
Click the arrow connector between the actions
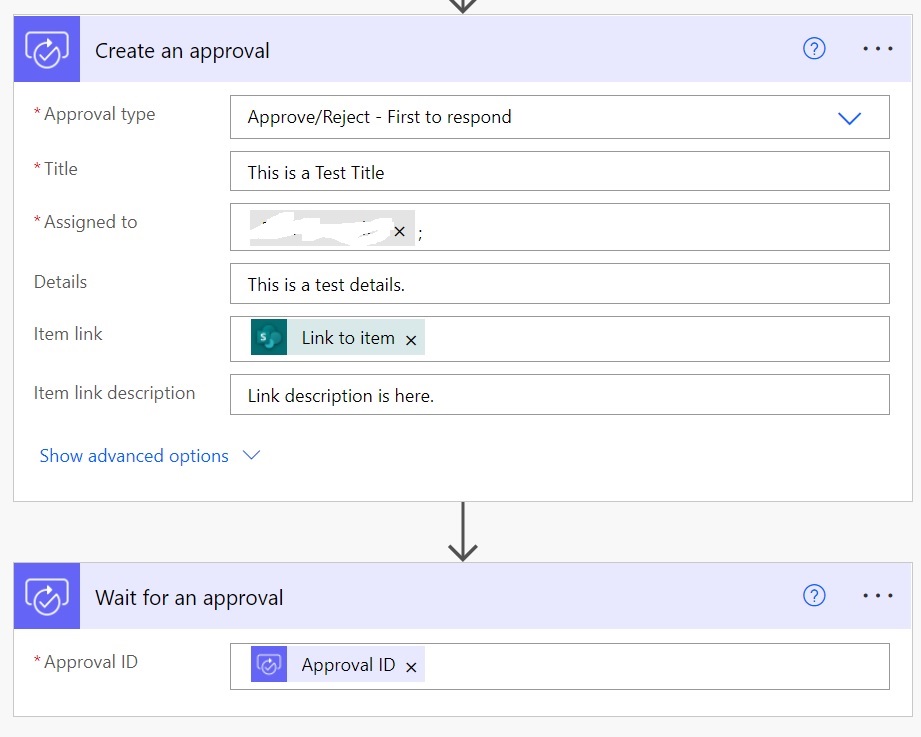[x=462, y=531]
